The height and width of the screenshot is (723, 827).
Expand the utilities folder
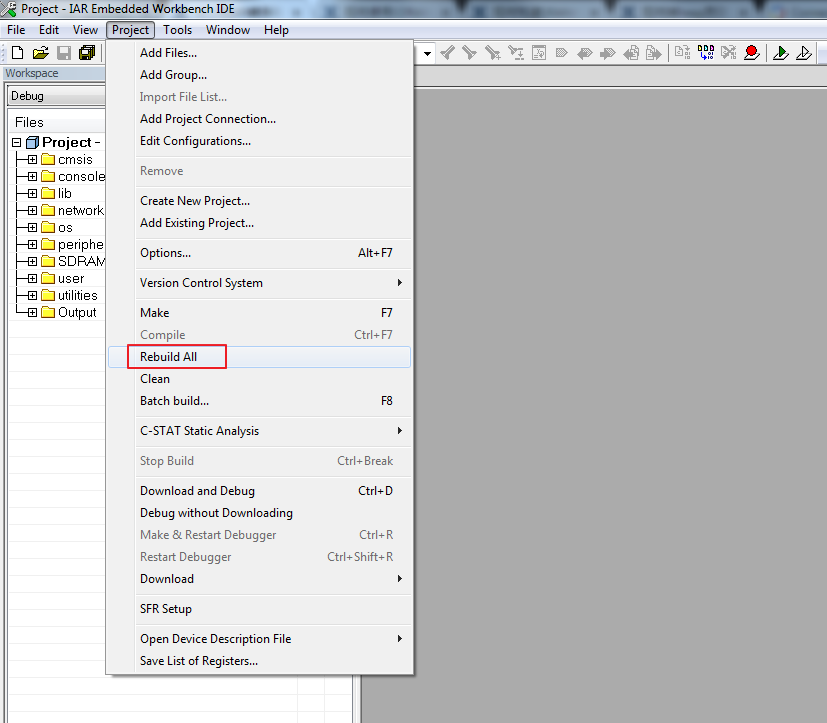point(32,295)
